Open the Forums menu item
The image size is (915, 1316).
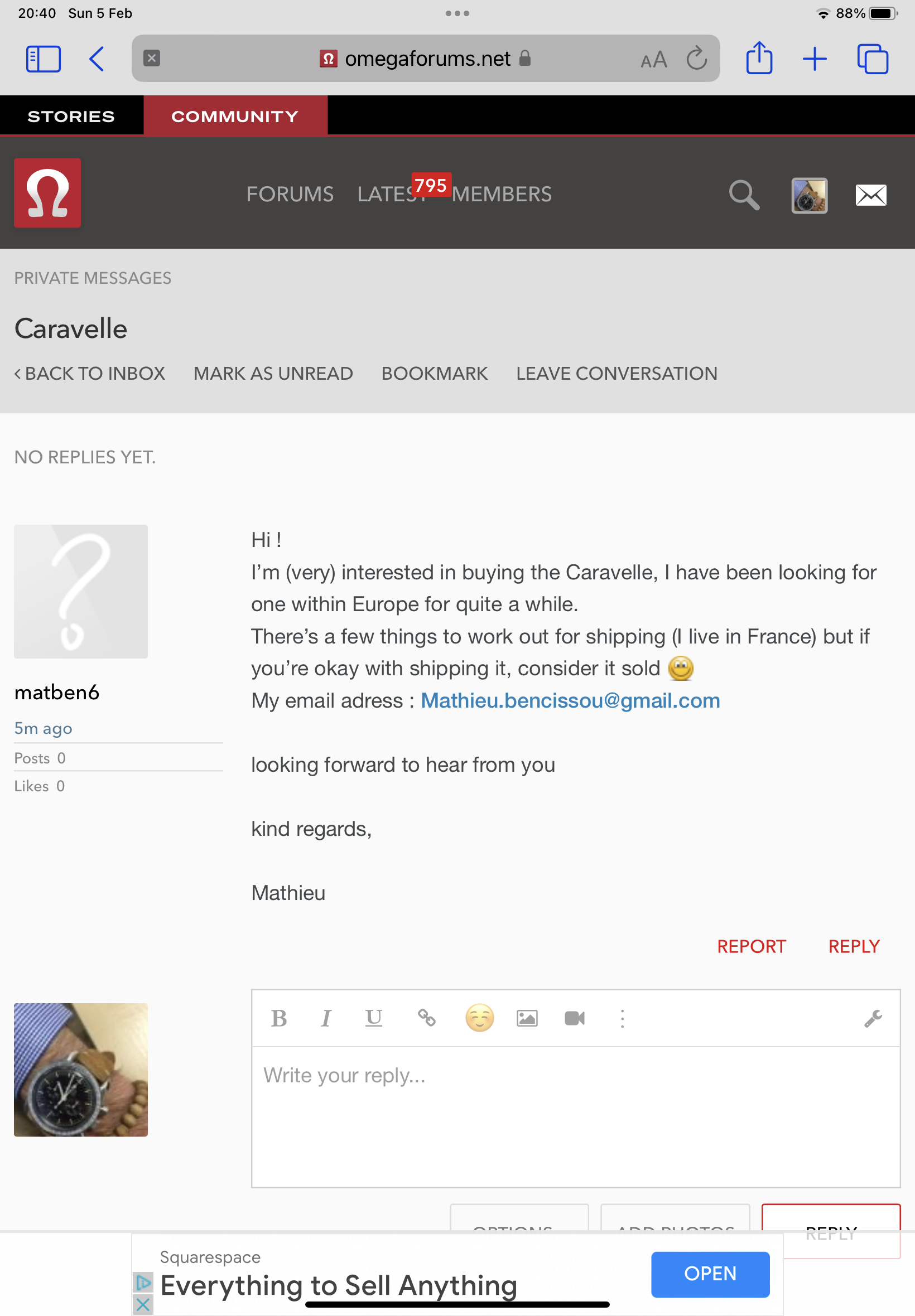coord(290,194)
